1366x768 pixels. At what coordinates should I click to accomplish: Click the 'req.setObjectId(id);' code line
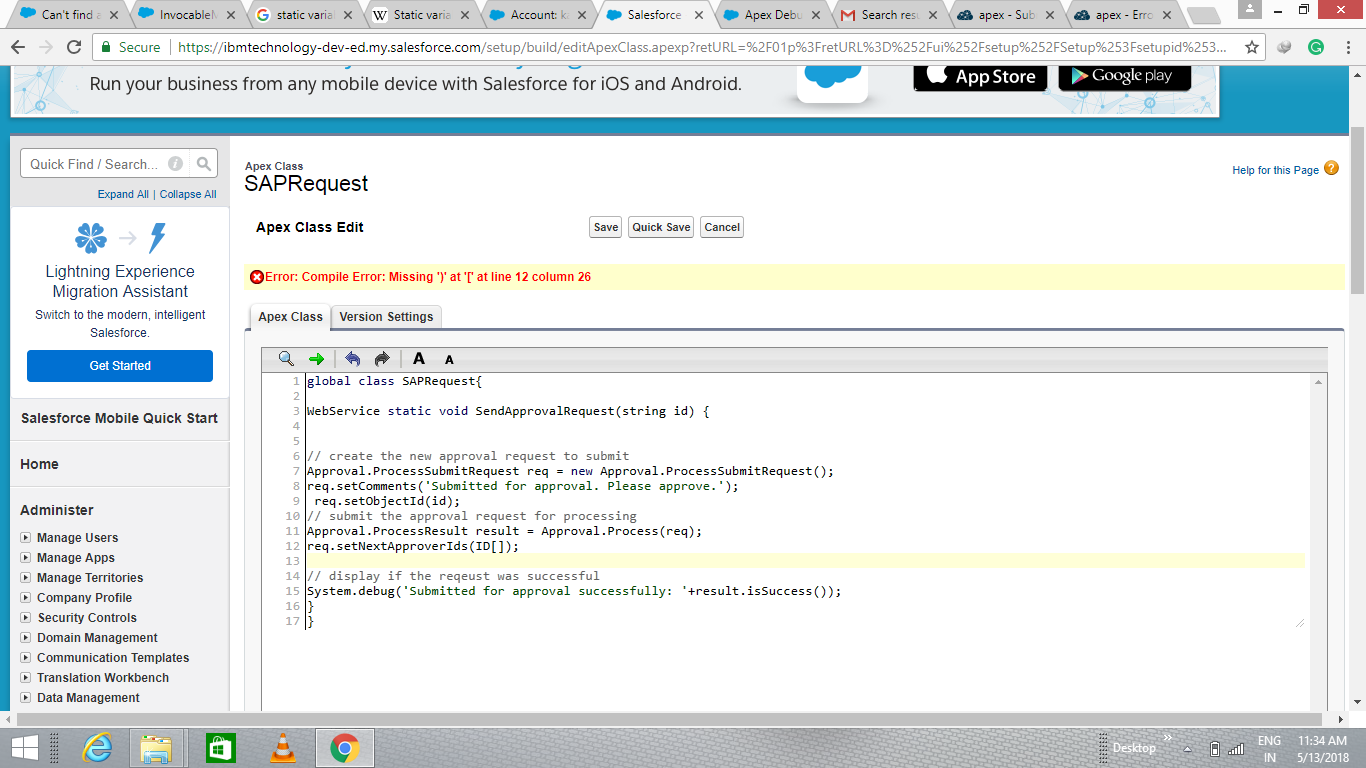387,501
